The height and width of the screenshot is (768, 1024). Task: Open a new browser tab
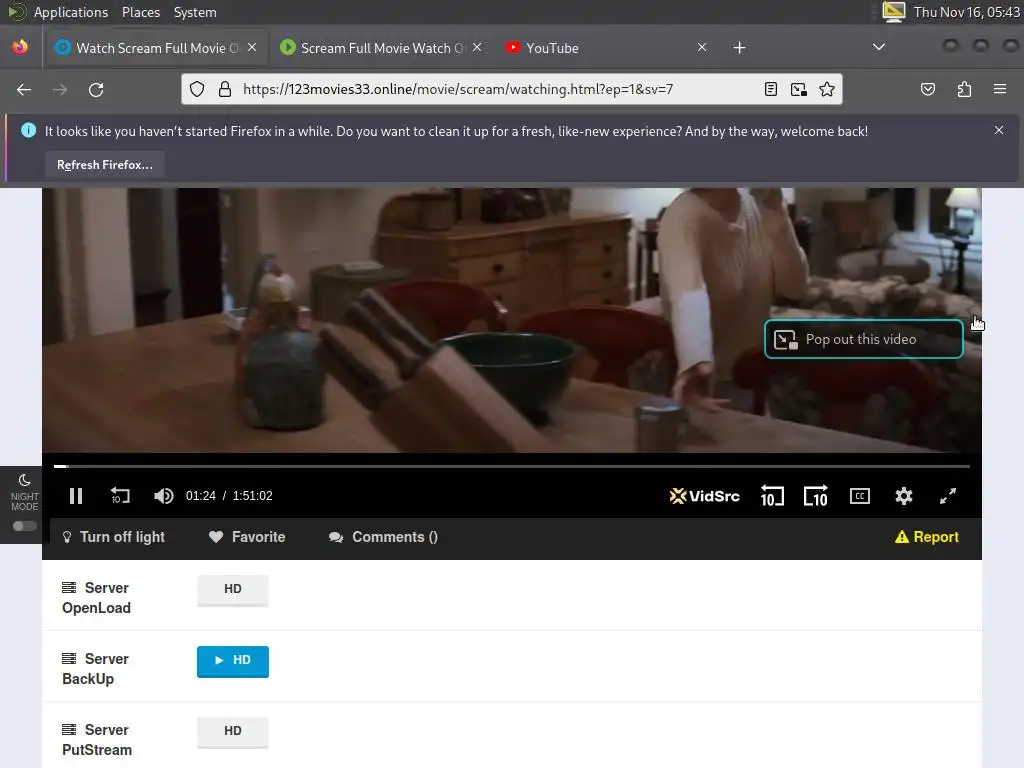pos(739,48)
